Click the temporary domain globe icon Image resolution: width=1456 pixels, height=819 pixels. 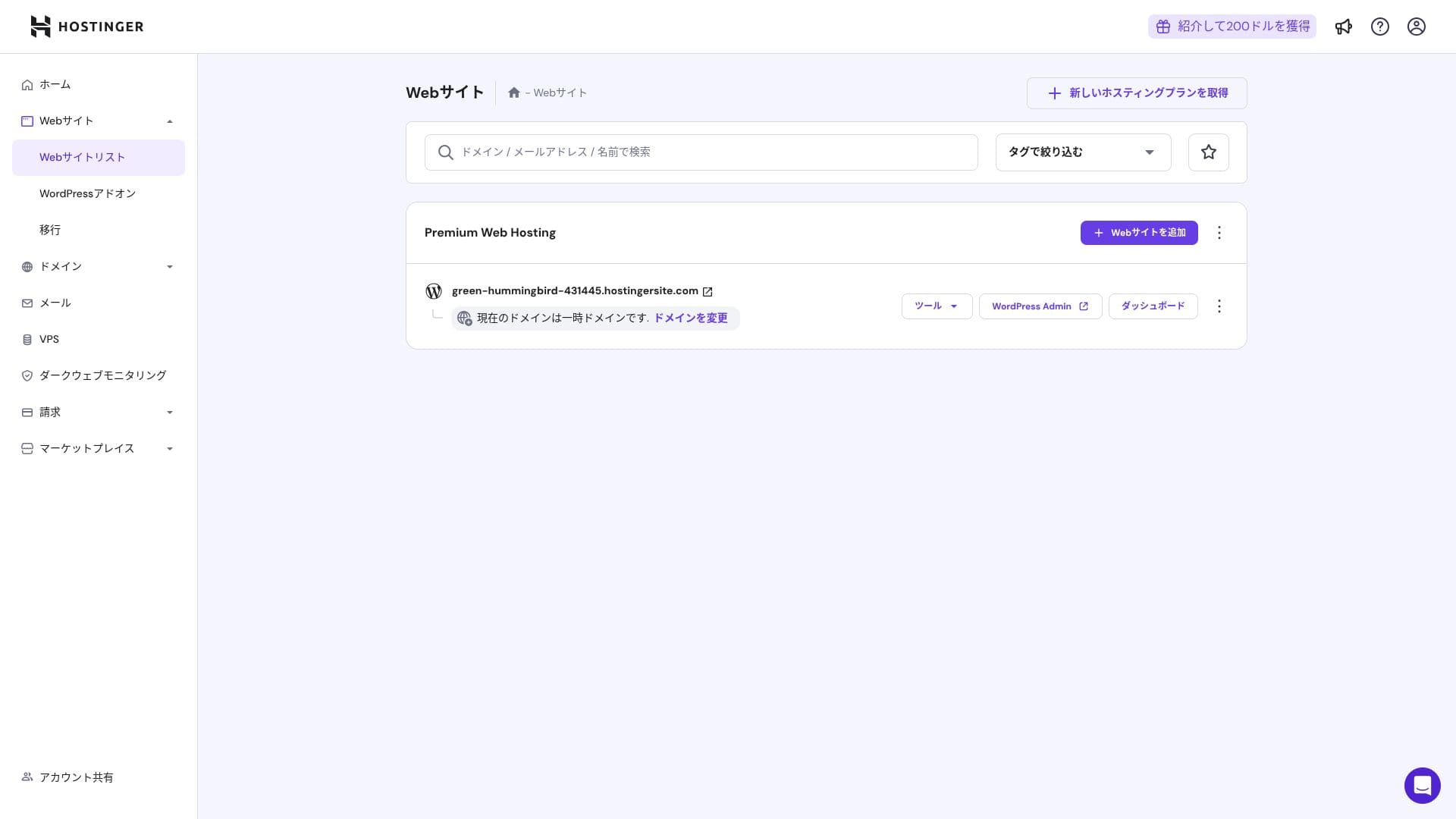tap(465, 318)
